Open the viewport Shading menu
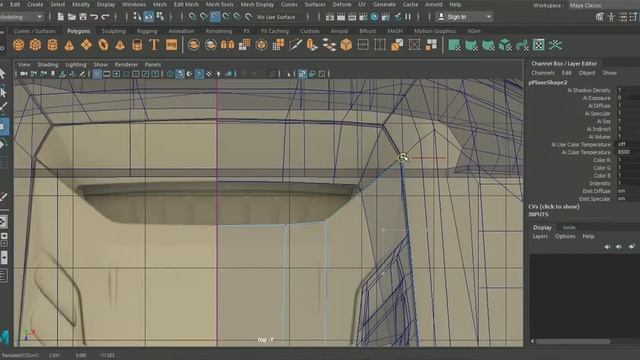The image size is (640, 360). pyautogui.click(x=48, y=64)
